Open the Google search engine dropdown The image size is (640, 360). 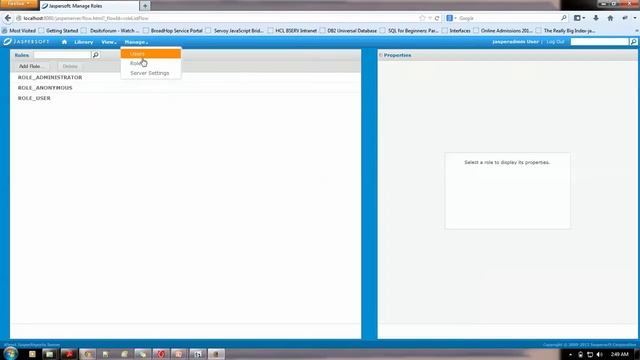(x=451, y=18)
